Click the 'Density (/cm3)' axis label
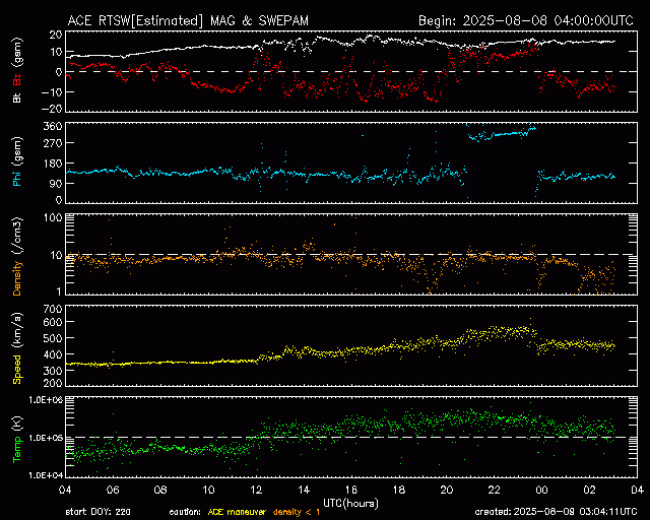 [x=17, y=256]
